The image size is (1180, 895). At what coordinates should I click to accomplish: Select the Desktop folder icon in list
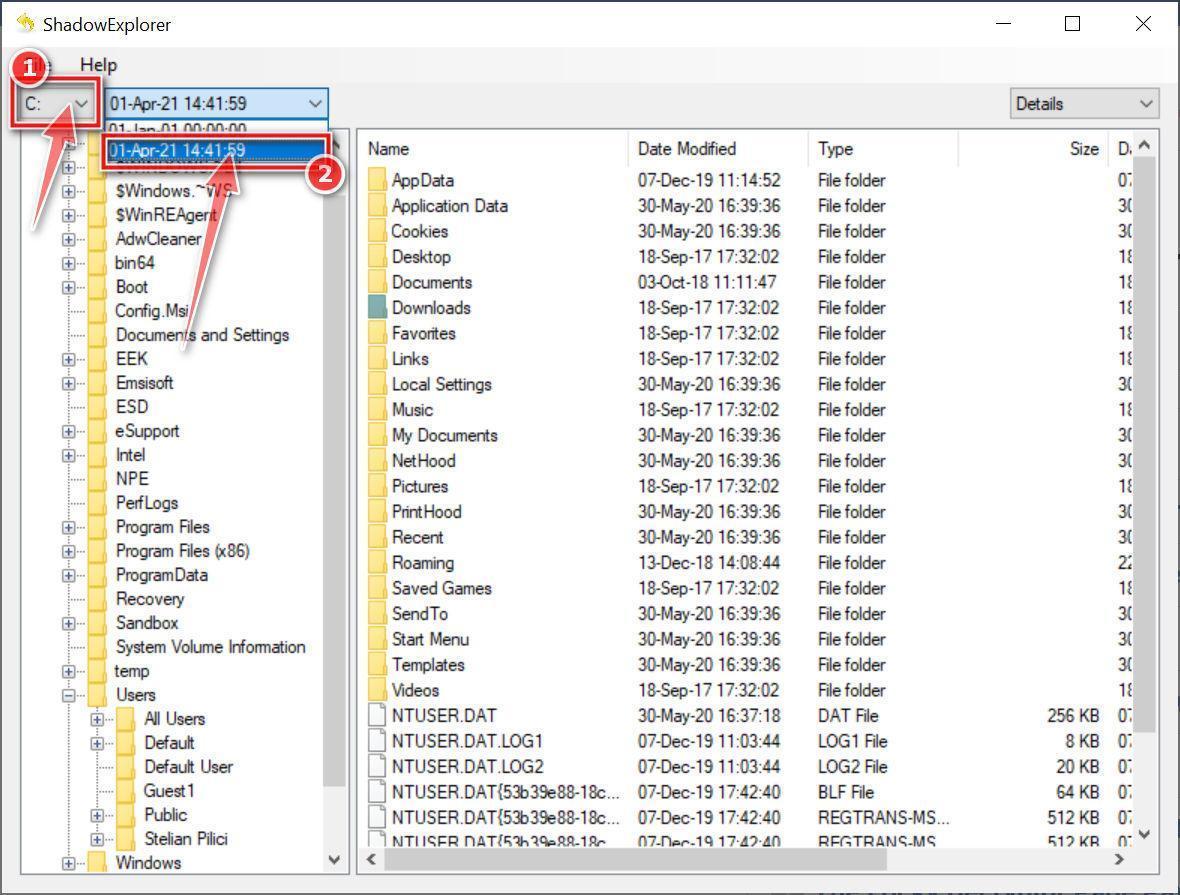click(377, 257)
